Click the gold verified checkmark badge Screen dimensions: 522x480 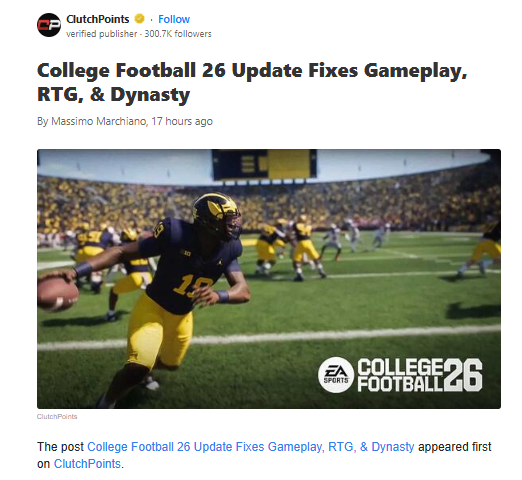click(x=139, y=19)
